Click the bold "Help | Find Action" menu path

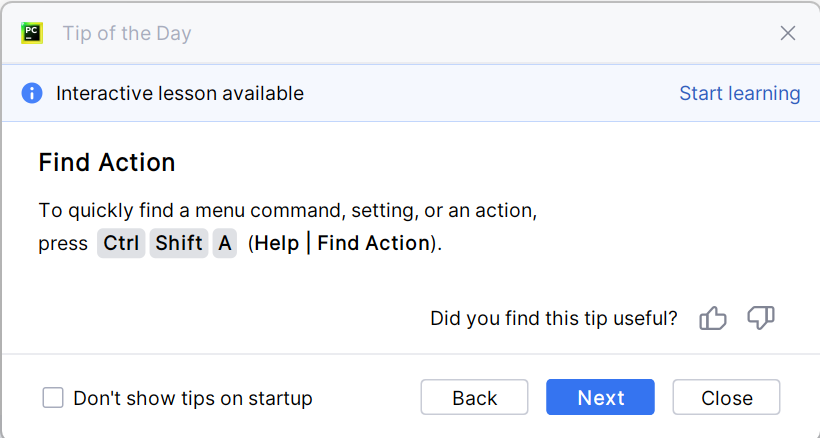coord(342,243)
